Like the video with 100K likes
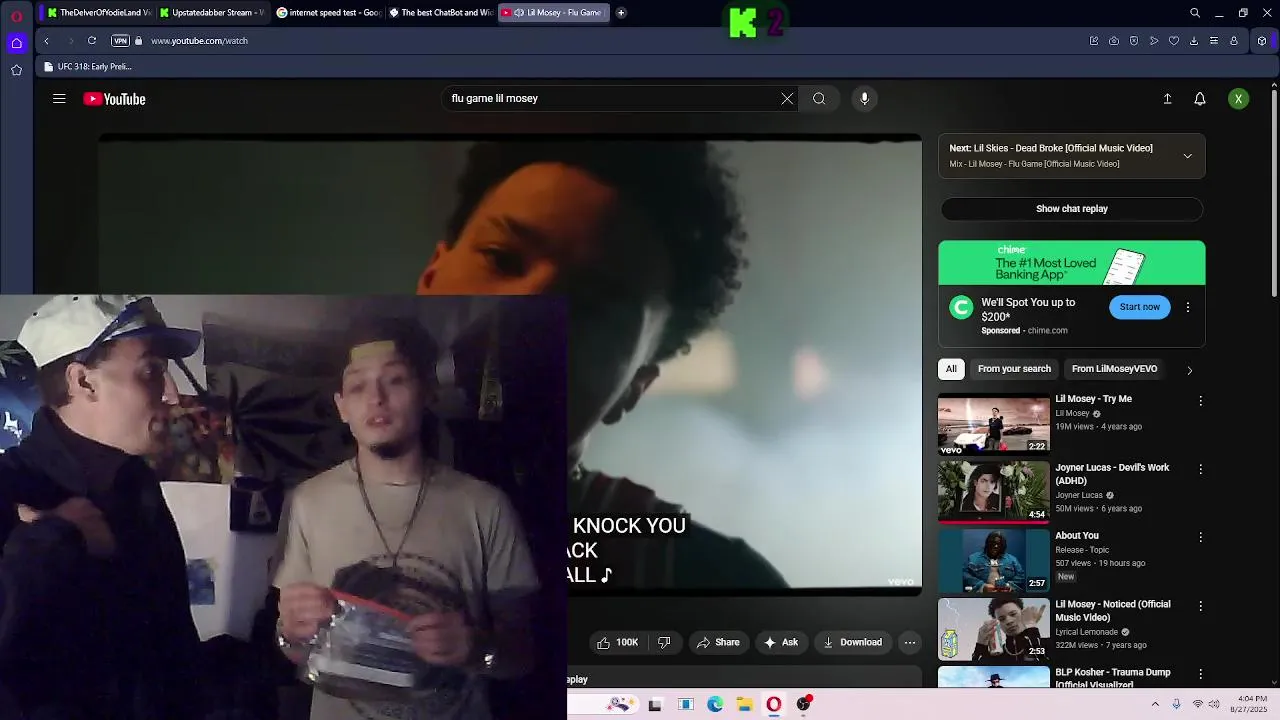Screen dimensions: 1280x720 [x=617, y=643]
